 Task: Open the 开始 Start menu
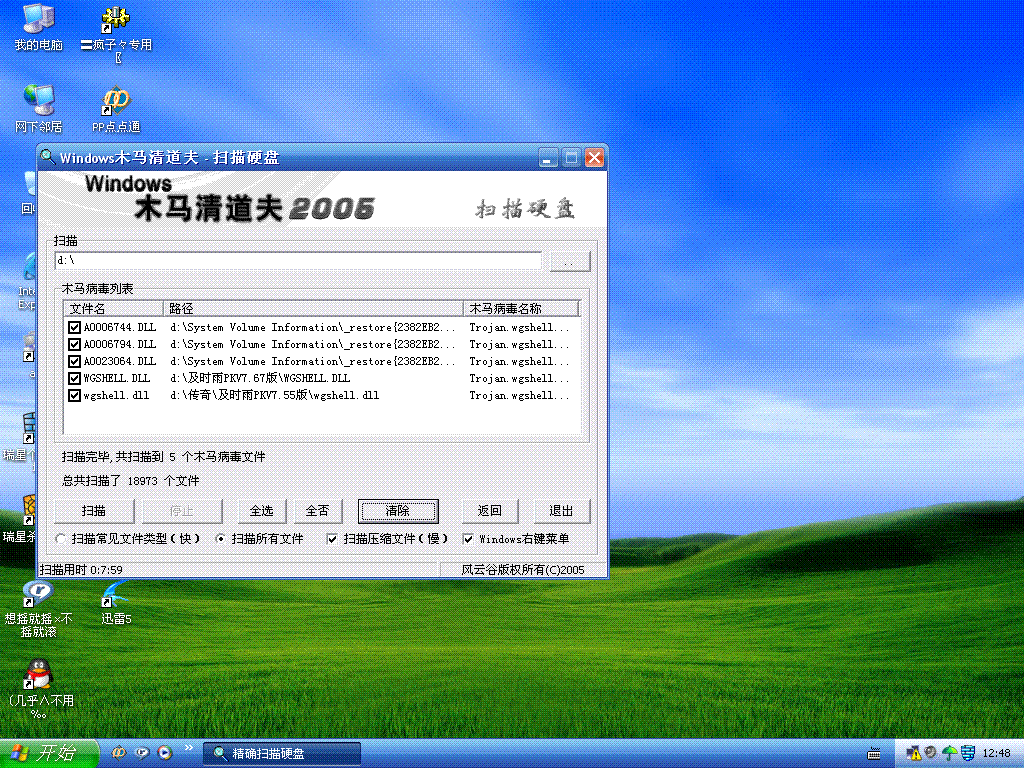[49, 753]
